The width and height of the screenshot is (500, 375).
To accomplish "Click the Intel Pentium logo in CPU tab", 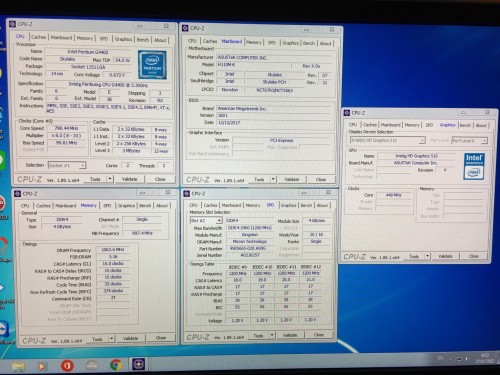I will click(152, 65).
